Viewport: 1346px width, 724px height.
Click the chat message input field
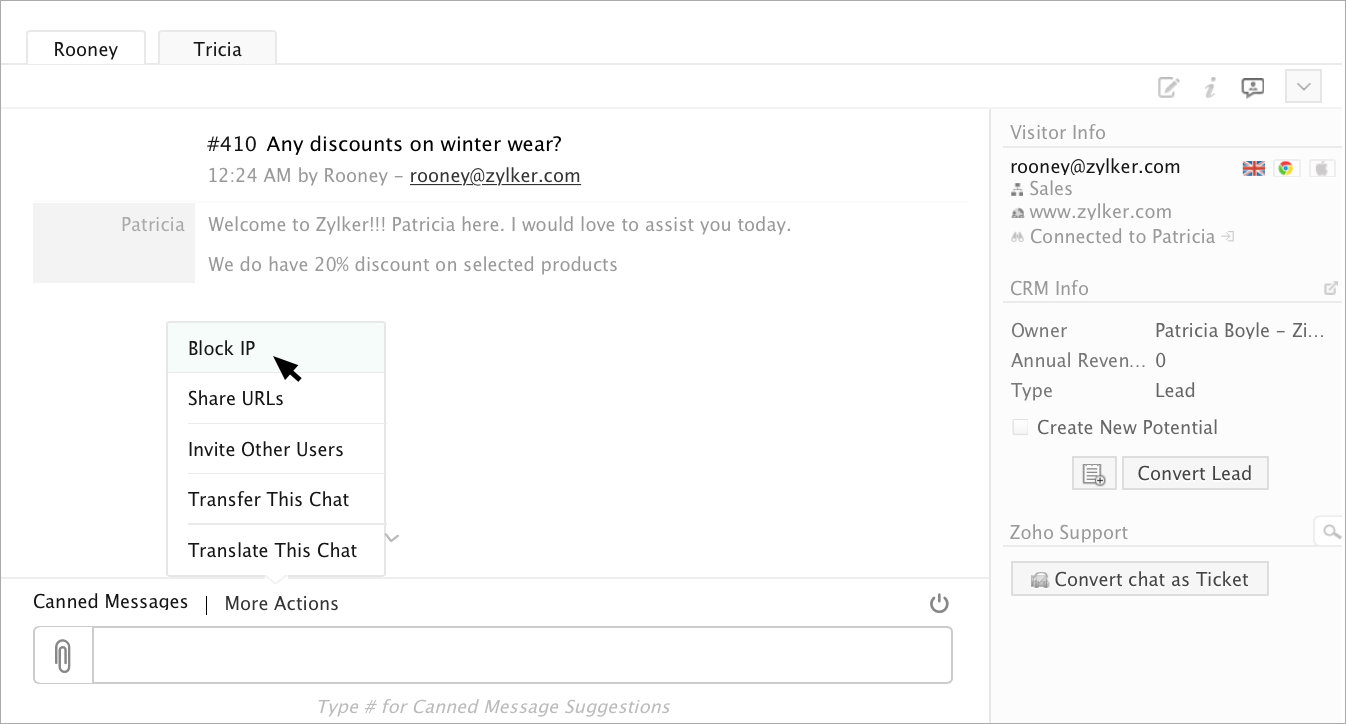tap(522, 656)
